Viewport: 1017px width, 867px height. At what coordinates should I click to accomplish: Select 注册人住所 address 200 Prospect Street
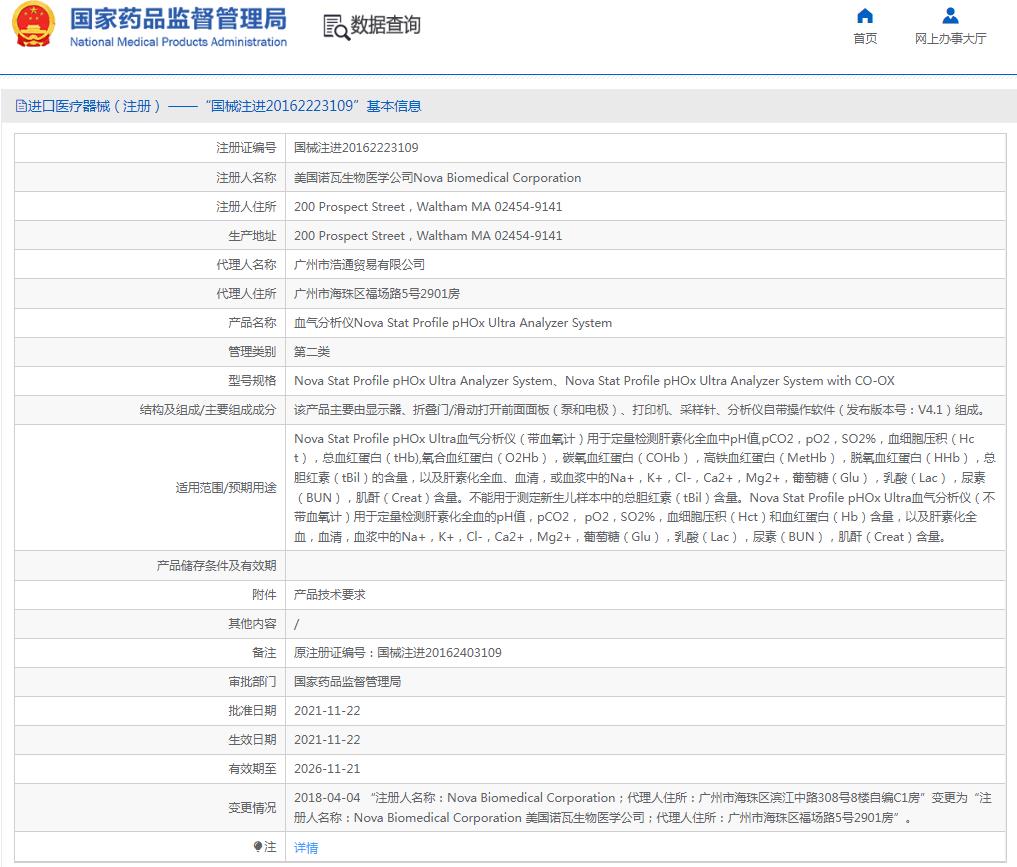pos(428,206)
